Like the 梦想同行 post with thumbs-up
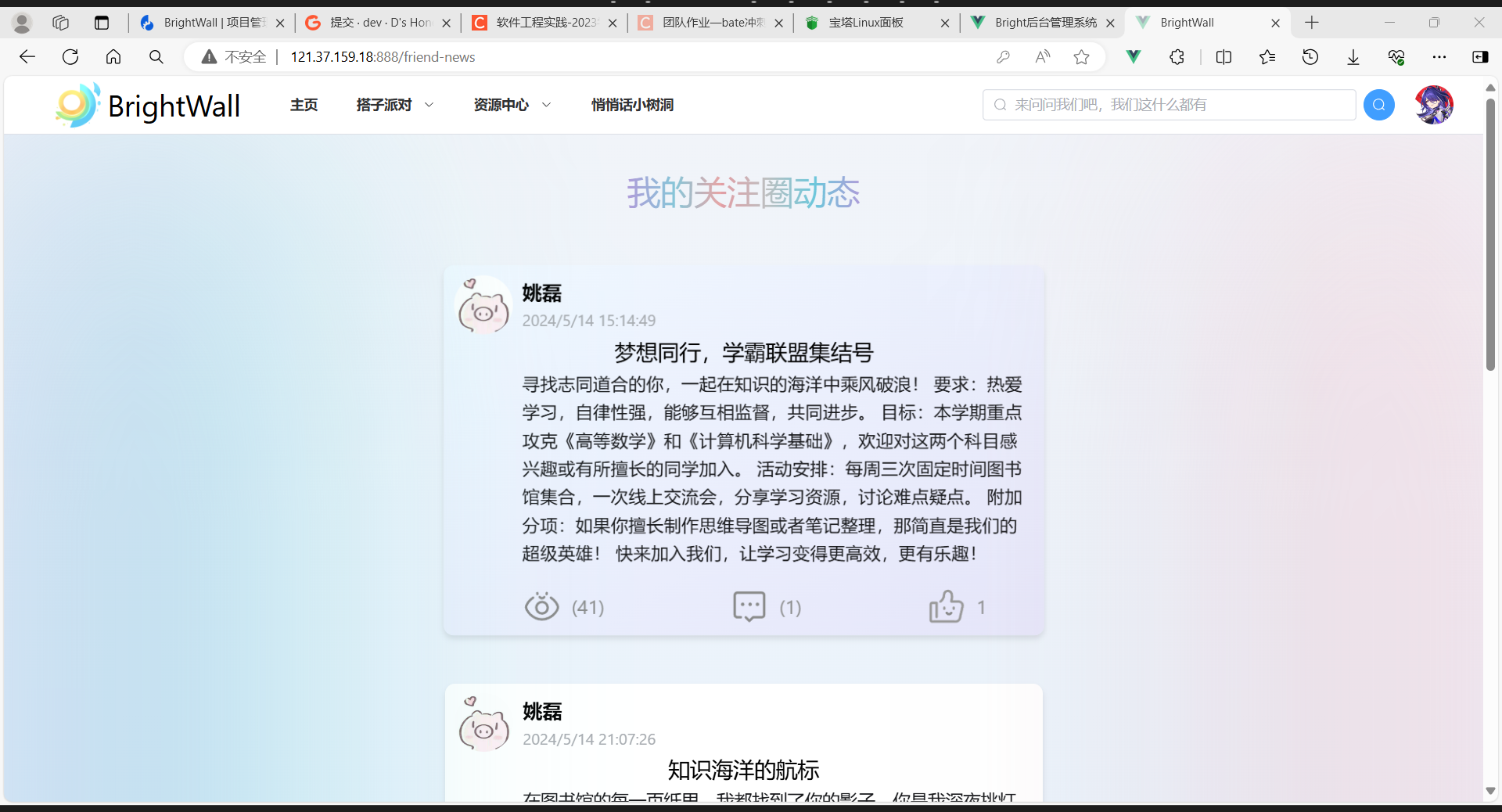The width and height of the screenshot is (1502, 812). pyautogui.click(x=946, y=607)
